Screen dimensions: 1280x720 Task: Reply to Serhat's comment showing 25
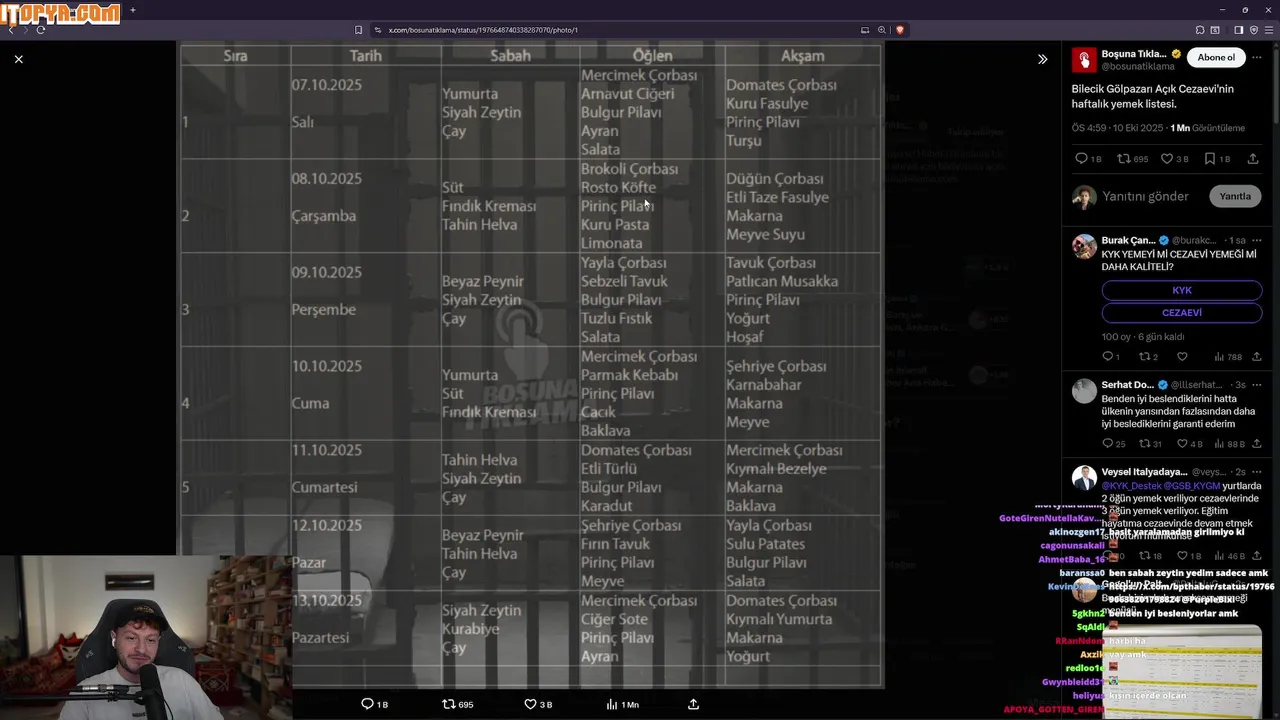click(x=1108, y=444)
